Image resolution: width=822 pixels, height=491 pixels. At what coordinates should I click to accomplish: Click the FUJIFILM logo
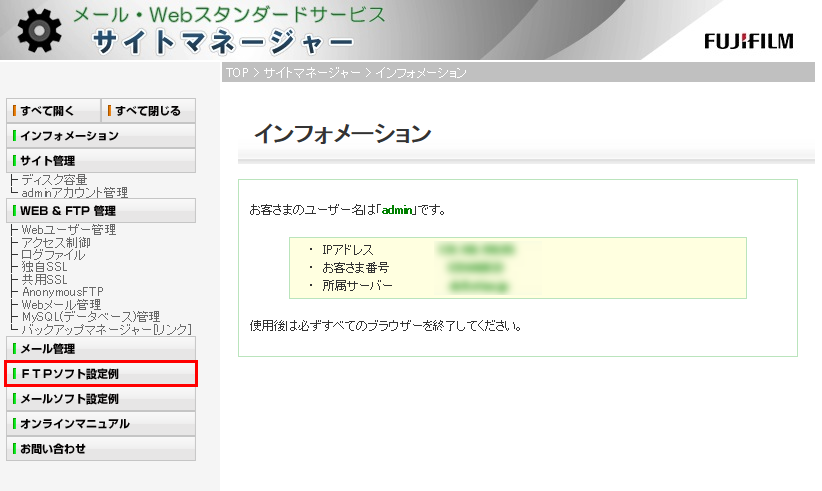[748, 41]
